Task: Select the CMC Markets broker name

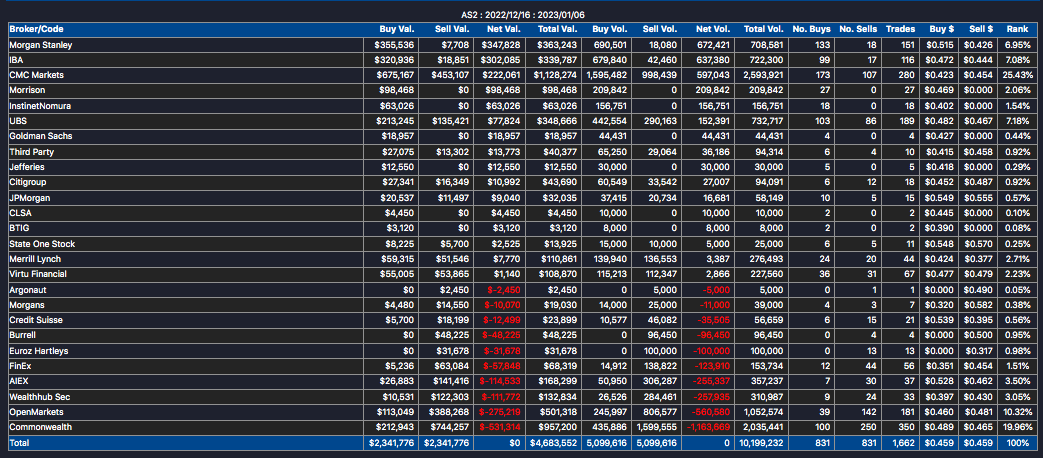Action: coord(37,74)
